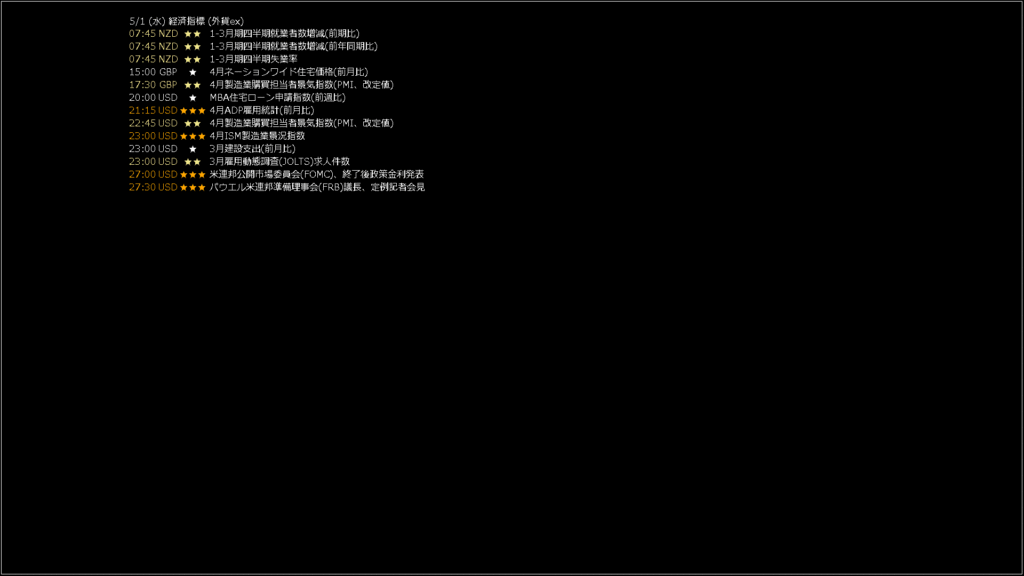Image resolution: width=1024 pixels, height=576 pixels.
Task: Click 4月ネーションワイド住宅価格(前月比) text
Action: pyautogui.click(x=288, y=72)
